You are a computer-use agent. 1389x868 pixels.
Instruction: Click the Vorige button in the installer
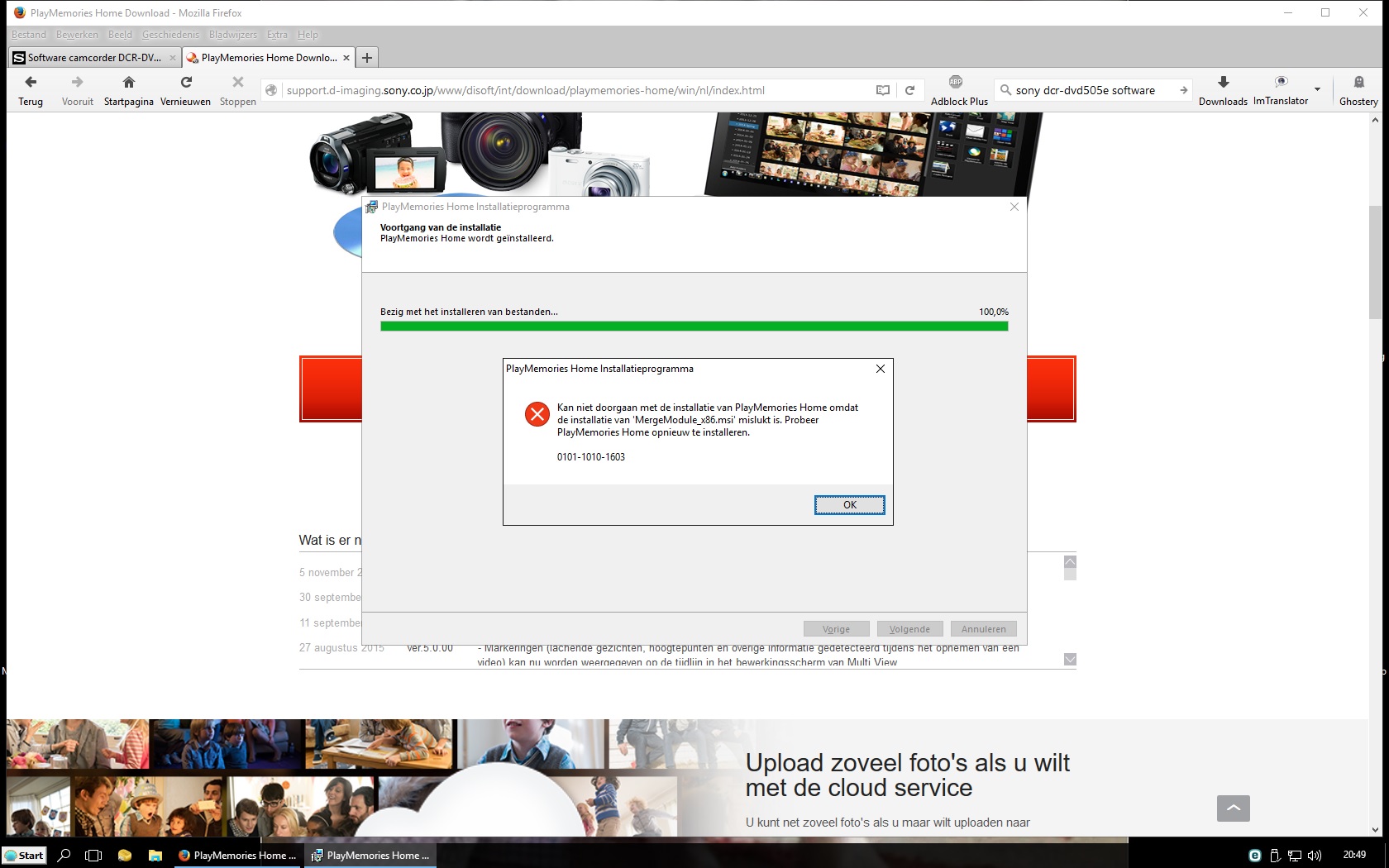click(x=837, y=629)
